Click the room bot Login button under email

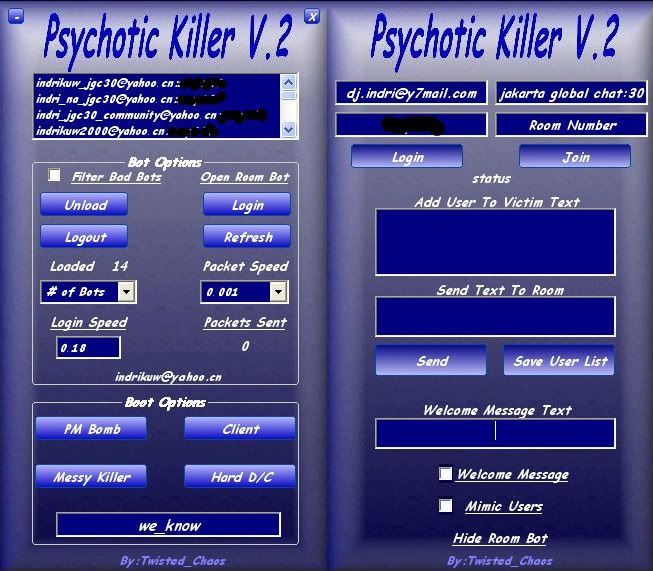(x=407, y=157)
